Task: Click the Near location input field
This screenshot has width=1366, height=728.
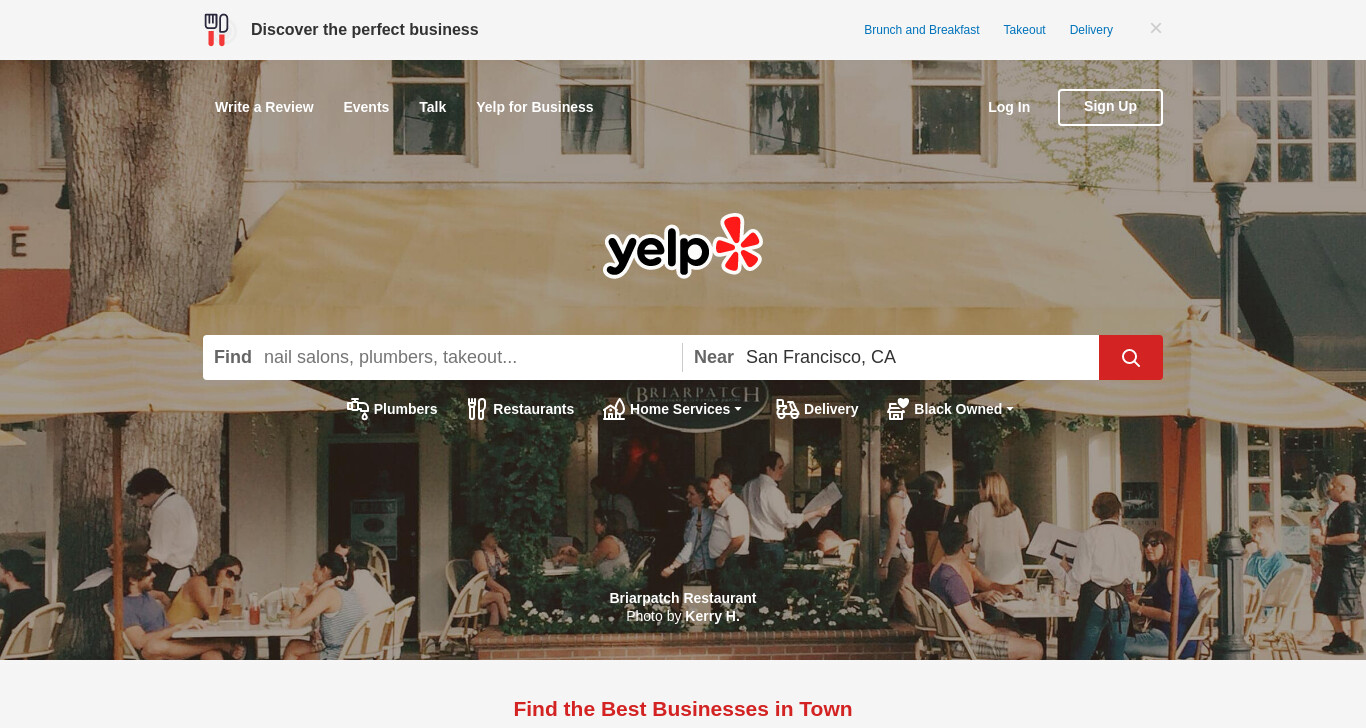Action: (x=891, y=357)
